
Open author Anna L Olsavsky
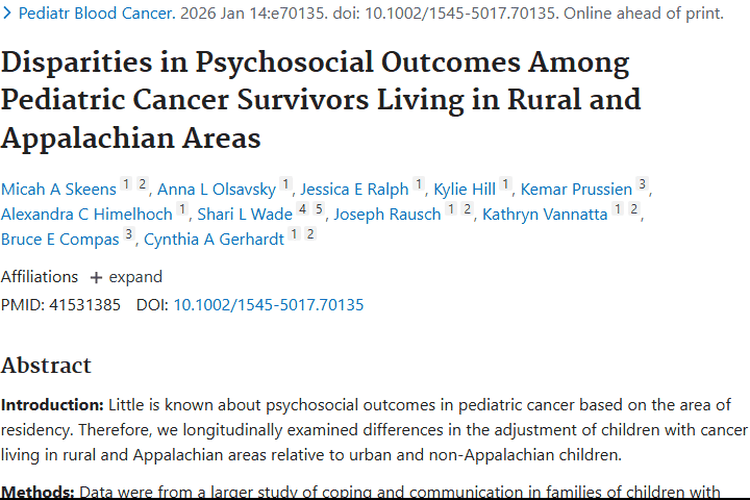[x=216, y=189]
